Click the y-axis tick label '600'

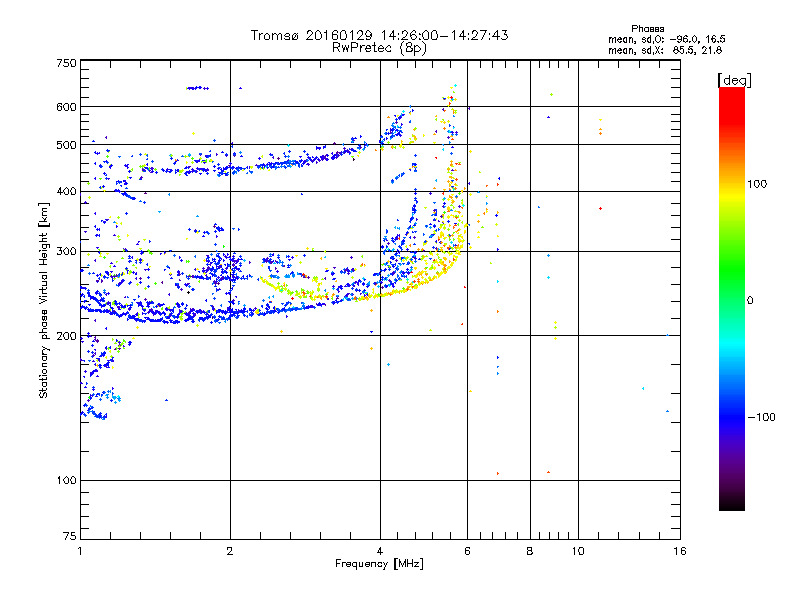(x=66, y=107)
